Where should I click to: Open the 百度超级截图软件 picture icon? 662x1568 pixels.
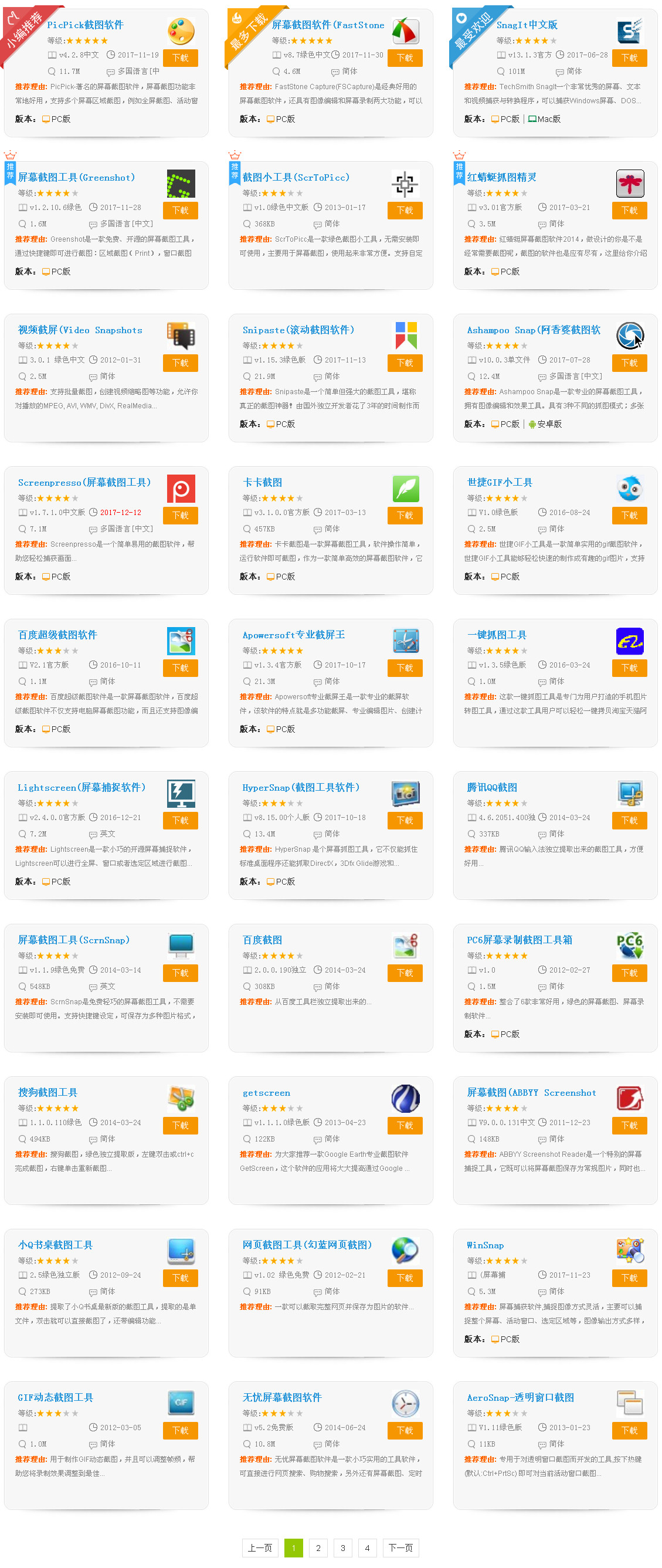181,642
